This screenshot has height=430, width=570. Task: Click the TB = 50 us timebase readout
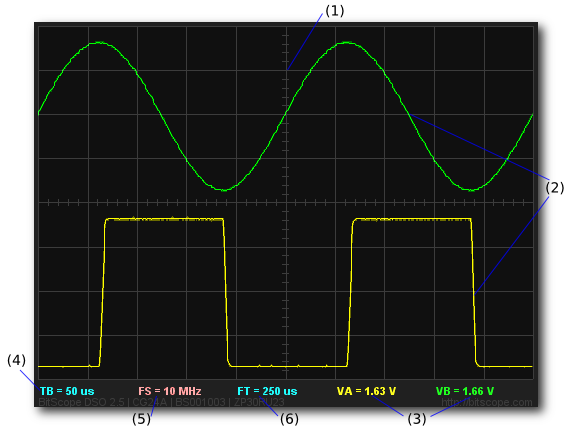tap(67, 391)
